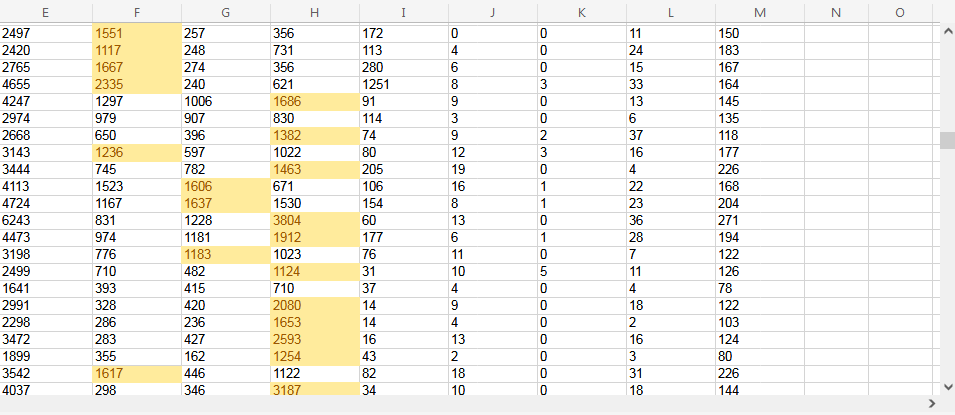The height and width of the screenshot is (415, 955).
Task: Select column K header
Action: pyautogui.click(x=582, y=13)
